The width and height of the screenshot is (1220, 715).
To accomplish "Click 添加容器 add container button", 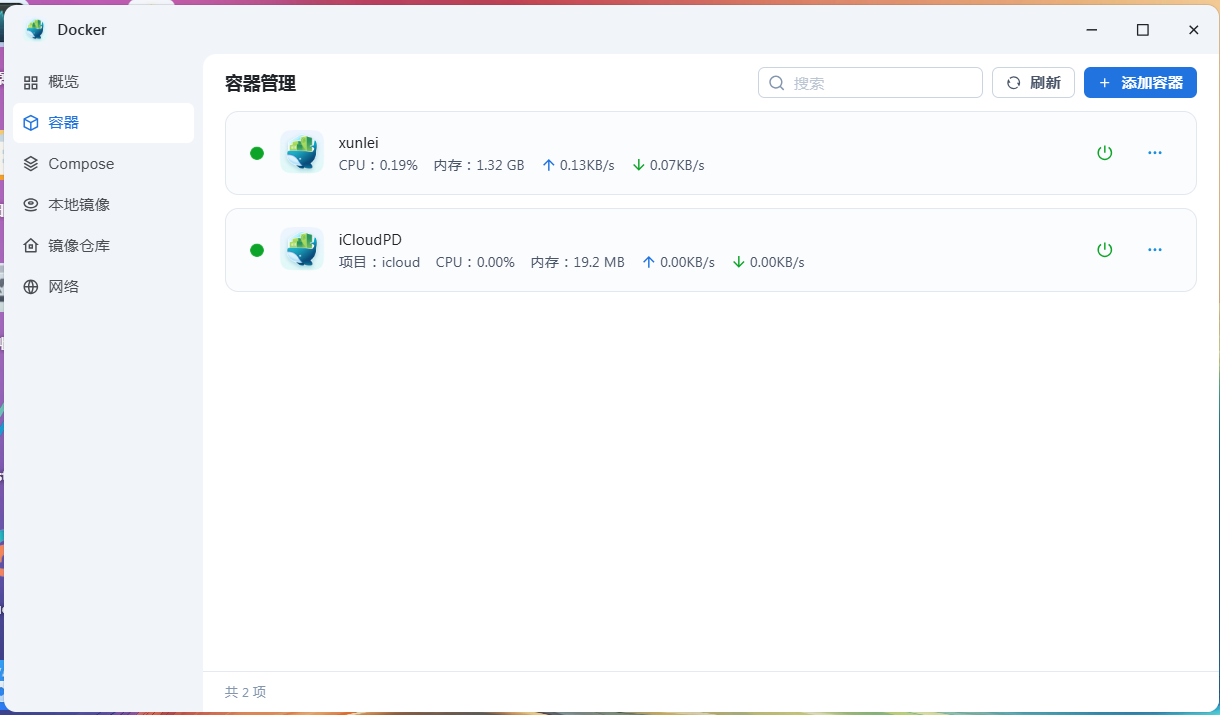I will click(x=1140, y=83).
